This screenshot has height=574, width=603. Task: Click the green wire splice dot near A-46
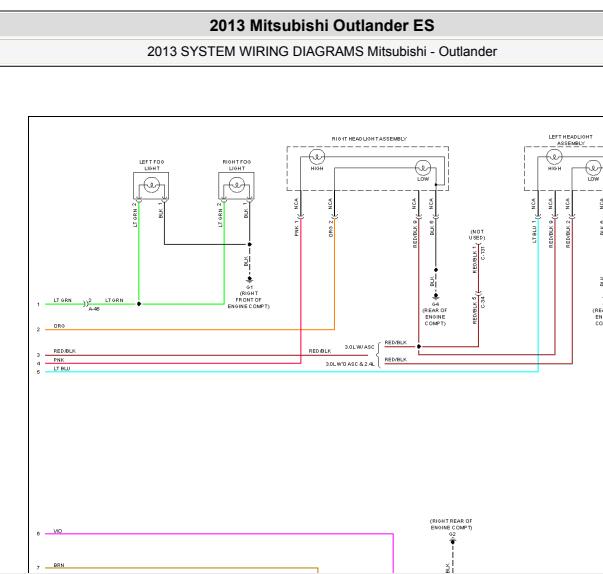tap(139, 304)
